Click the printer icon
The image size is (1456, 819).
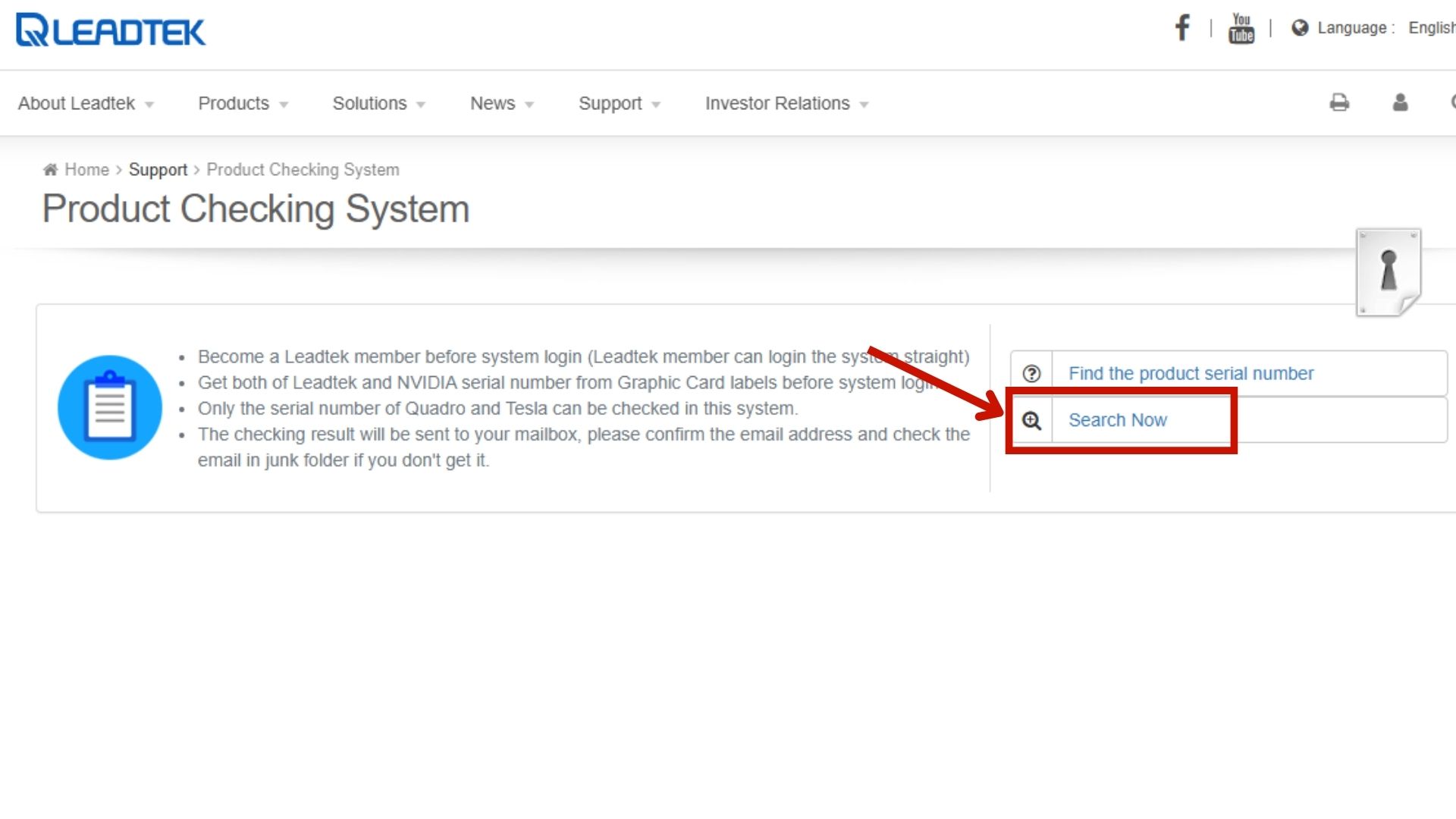[x=1339, y=102]
